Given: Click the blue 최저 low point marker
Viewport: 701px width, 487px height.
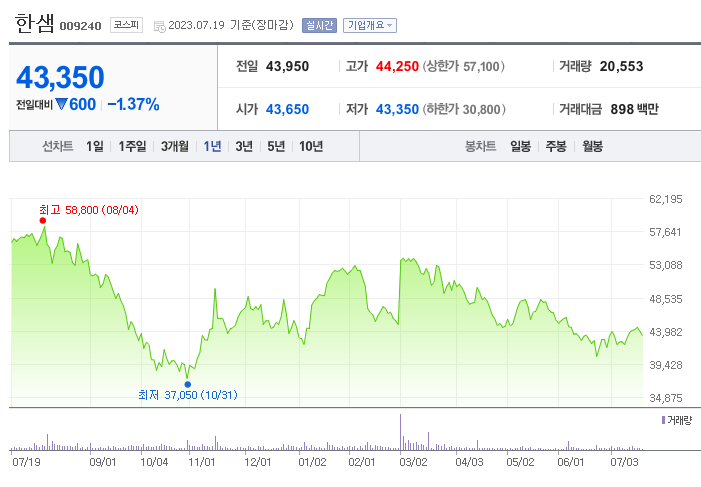Looking at the screenshot, I should point(188,385).
